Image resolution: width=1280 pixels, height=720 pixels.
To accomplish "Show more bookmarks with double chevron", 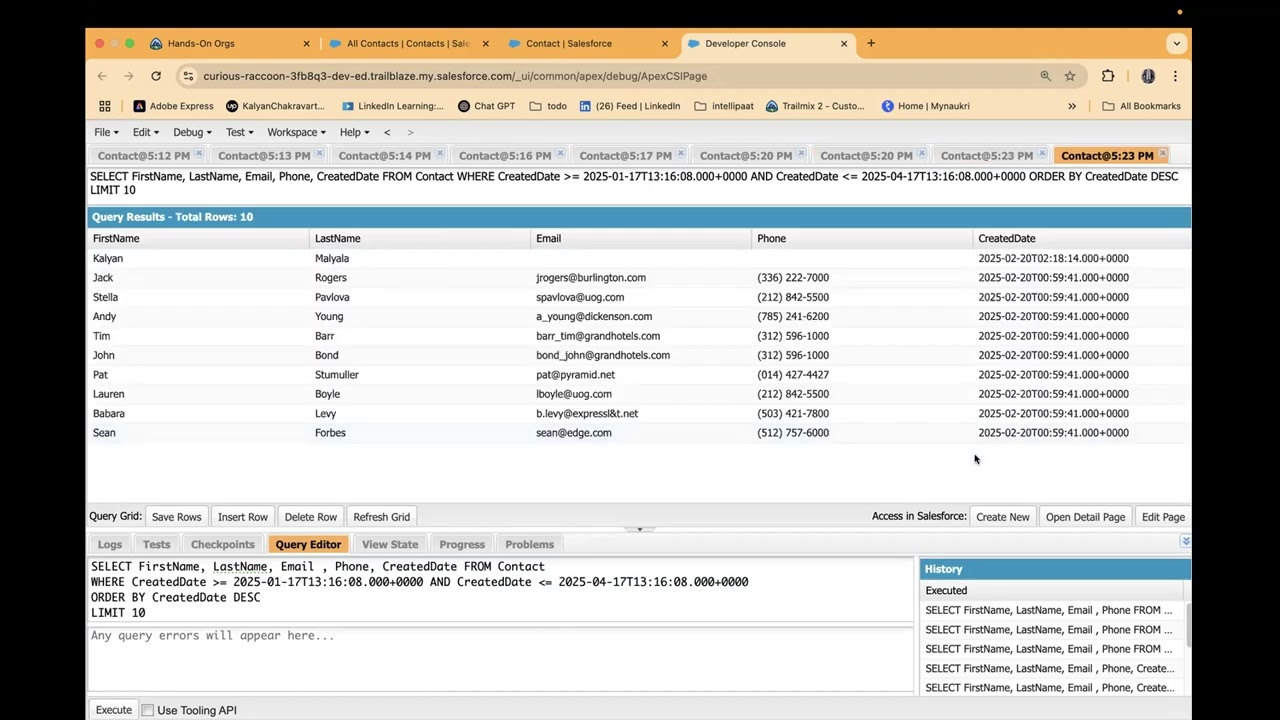I will (1072, 106).
